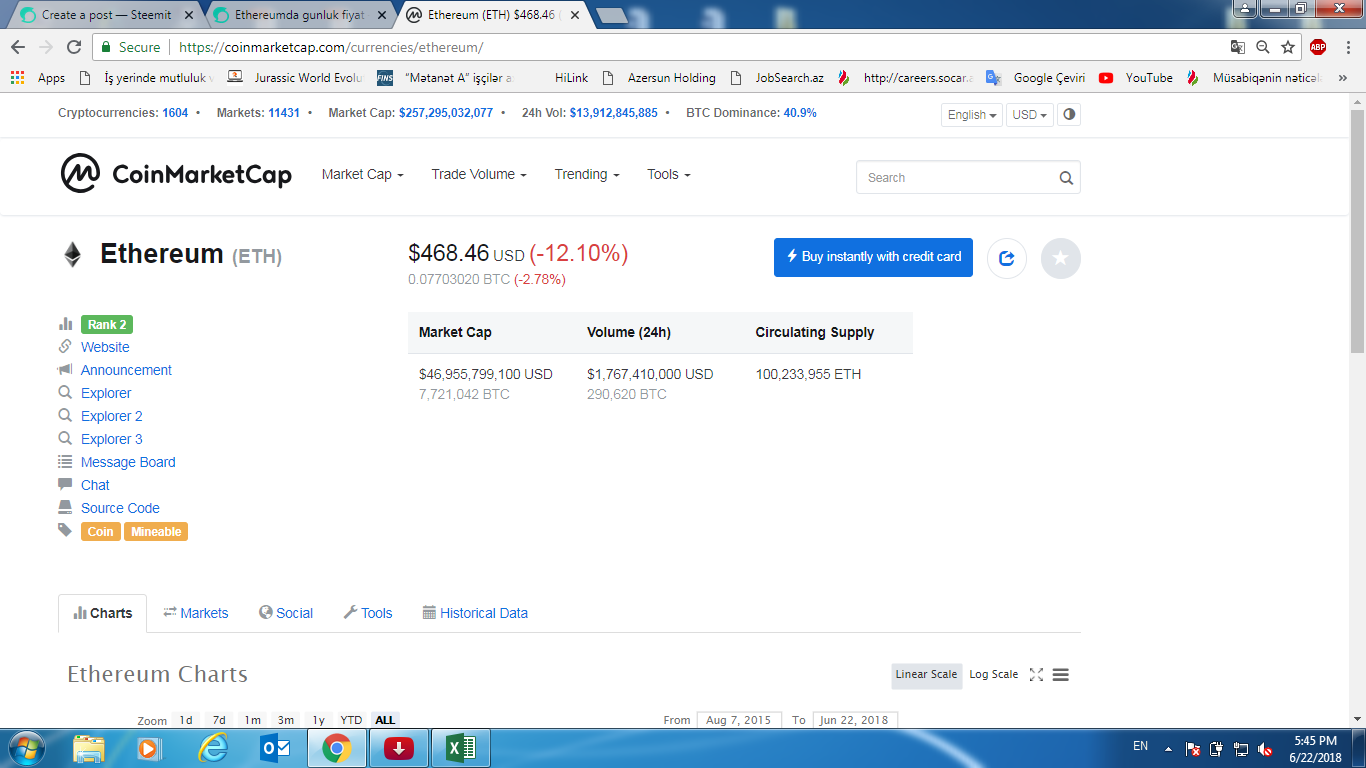Click the volume icon in system tray
The width and height of the screenshot is (1366, 768).
pyautogui.click(x=1265, y=748)
